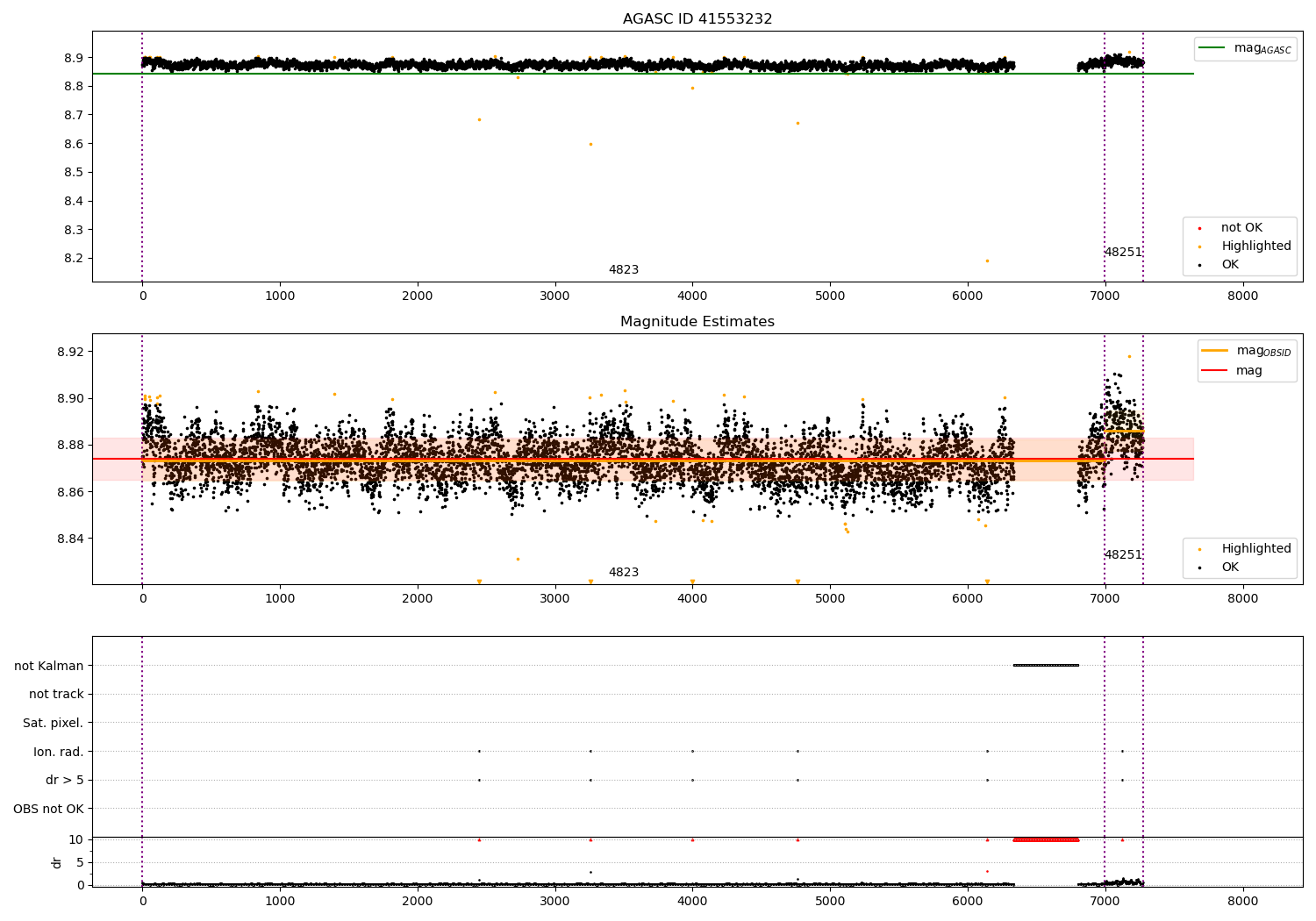Viewport: 1316px width, 921px height.
Task: Click the 'Magnitude Estimates' title
Action: click(x=697, y=322)
